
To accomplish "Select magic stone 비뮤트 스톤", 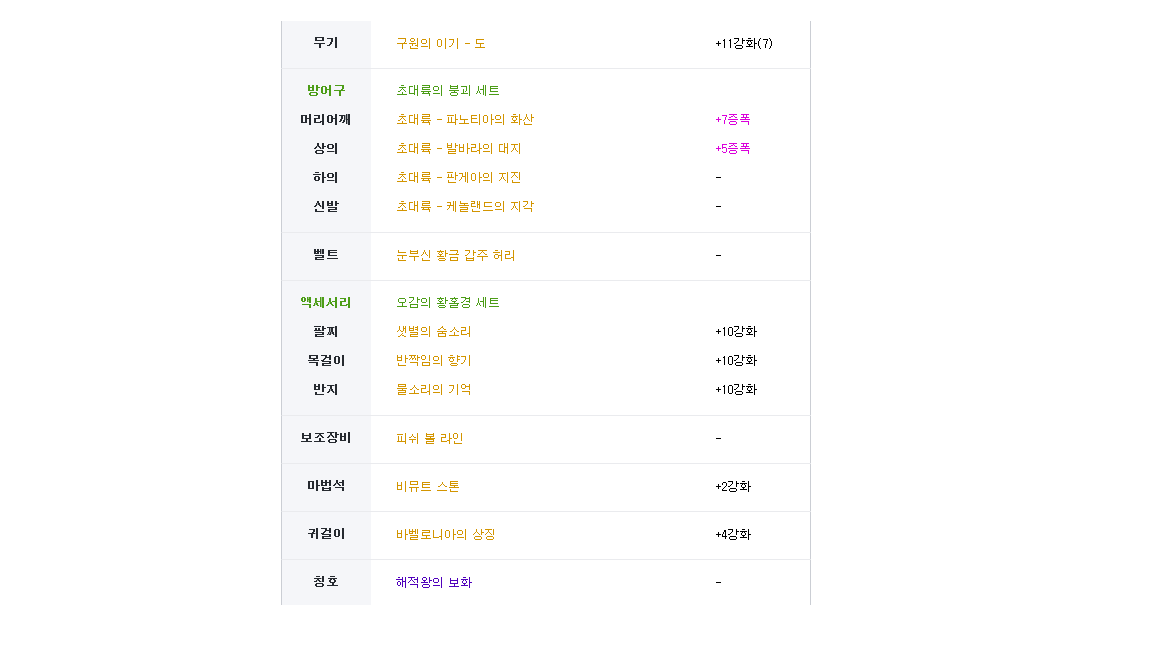I will click(428, 486).
